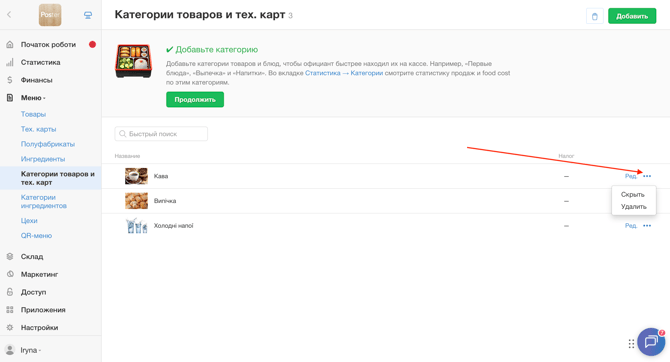This screenshot has height=362, width=670.
Task: Go to Товары submenu
Action: [x=33, y=114]
